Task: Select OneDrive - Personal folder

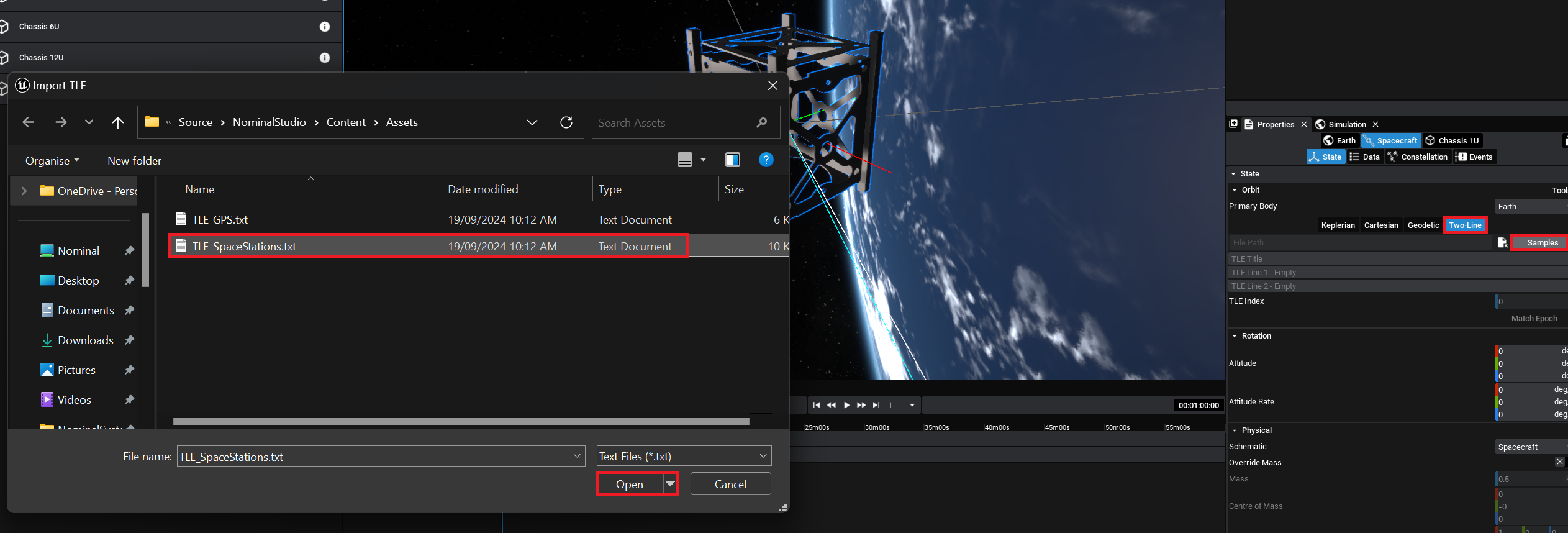Action: [89, 191]
